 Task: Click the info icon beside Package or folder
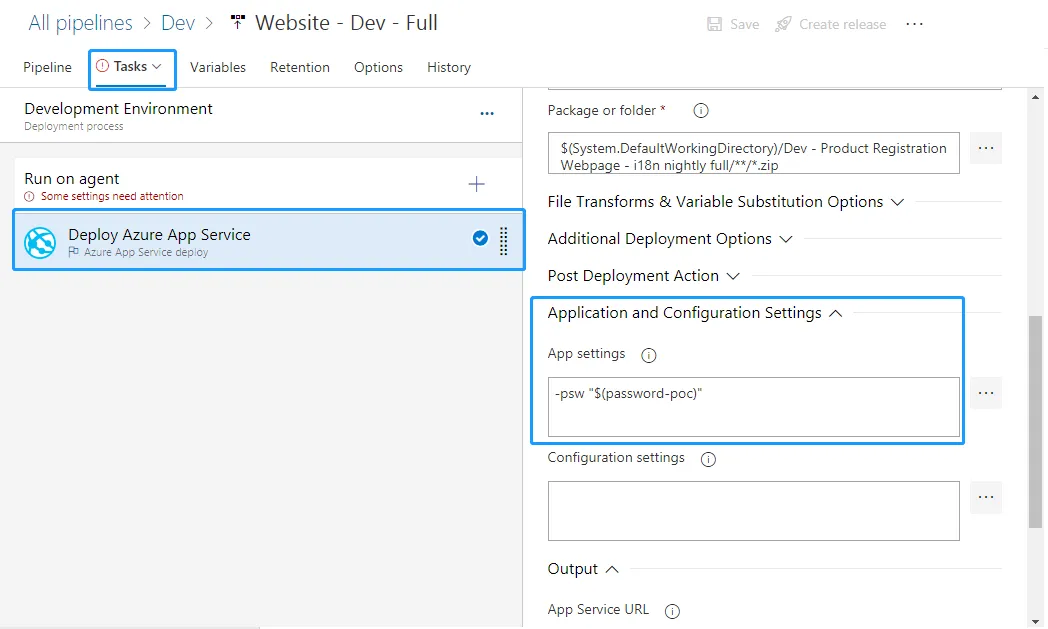(701, 111)
